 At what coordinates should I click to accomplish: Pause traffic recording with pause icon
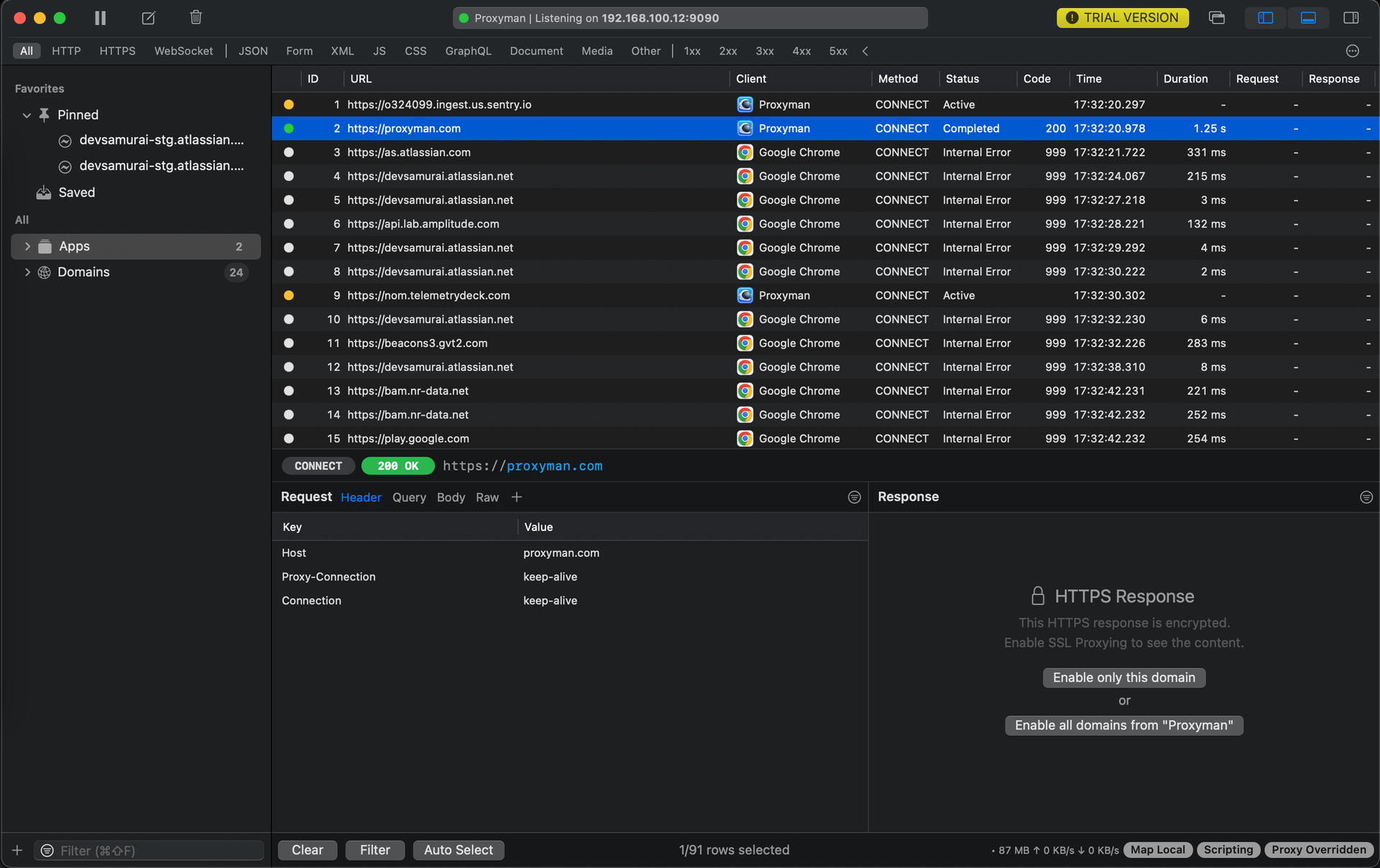[x=101, y=18]
